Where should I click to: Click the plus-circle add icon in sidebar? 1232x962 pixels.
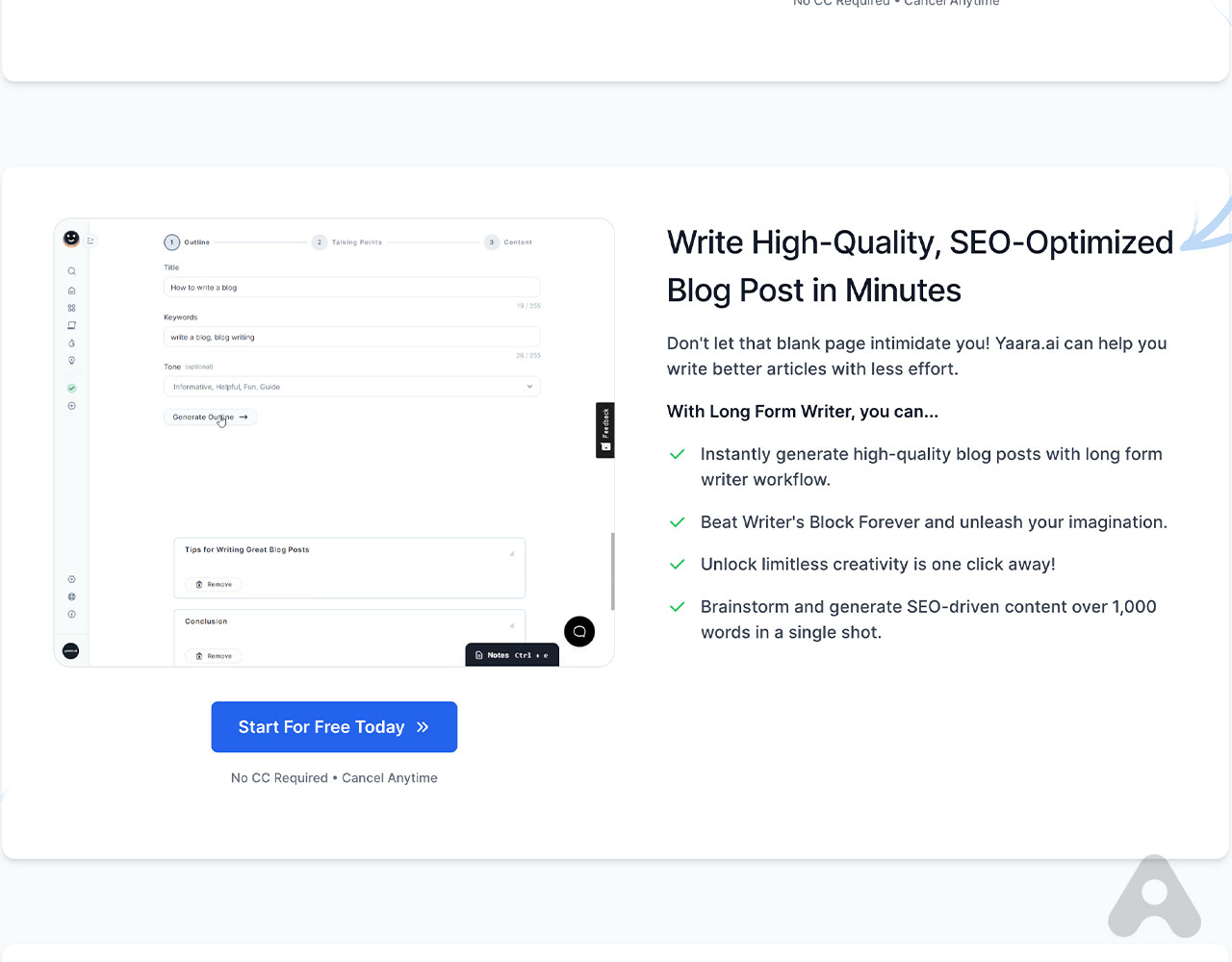coord(71,406)
